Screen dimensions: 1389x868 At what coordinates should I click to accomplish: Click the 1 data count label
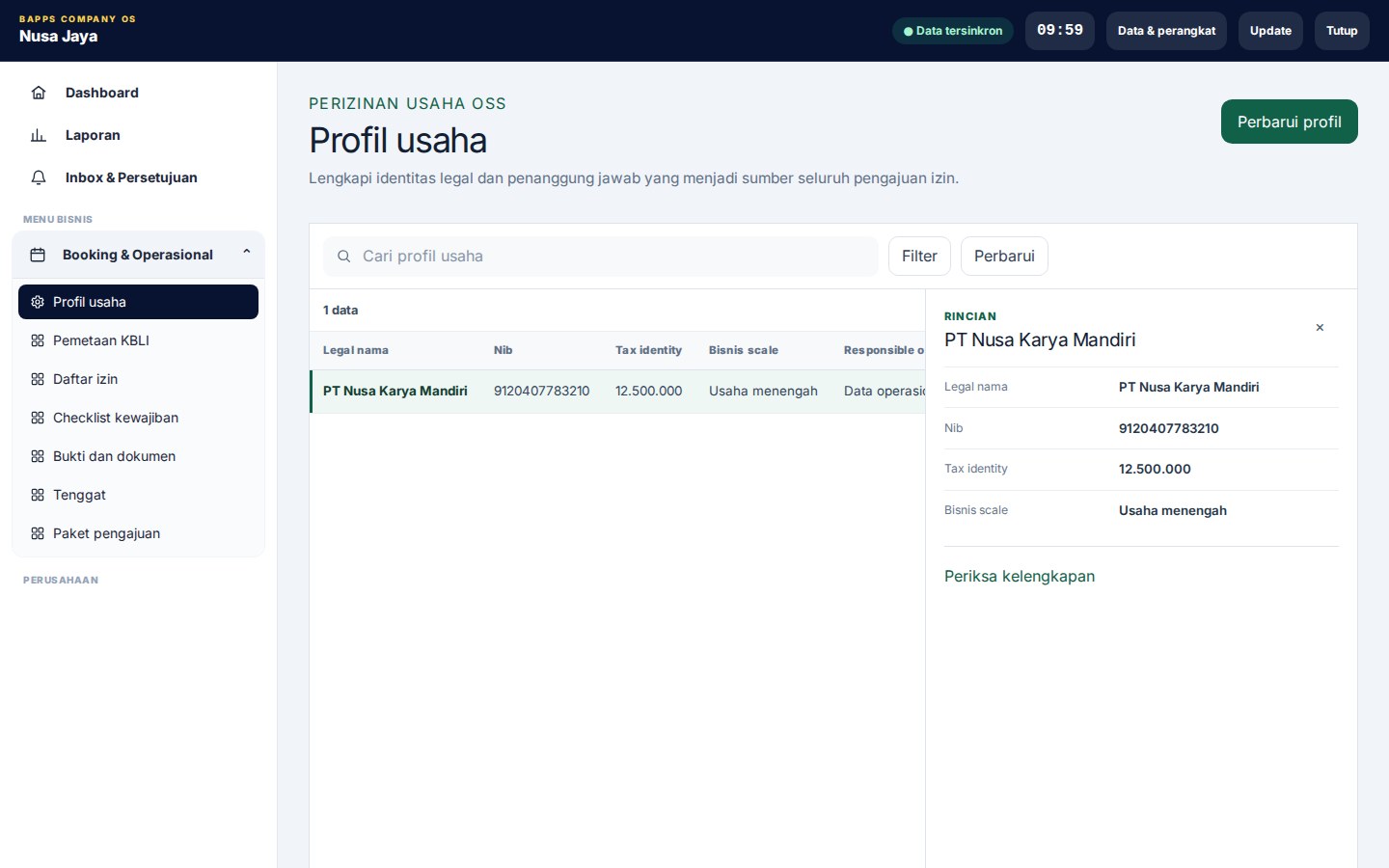[340, 311]
